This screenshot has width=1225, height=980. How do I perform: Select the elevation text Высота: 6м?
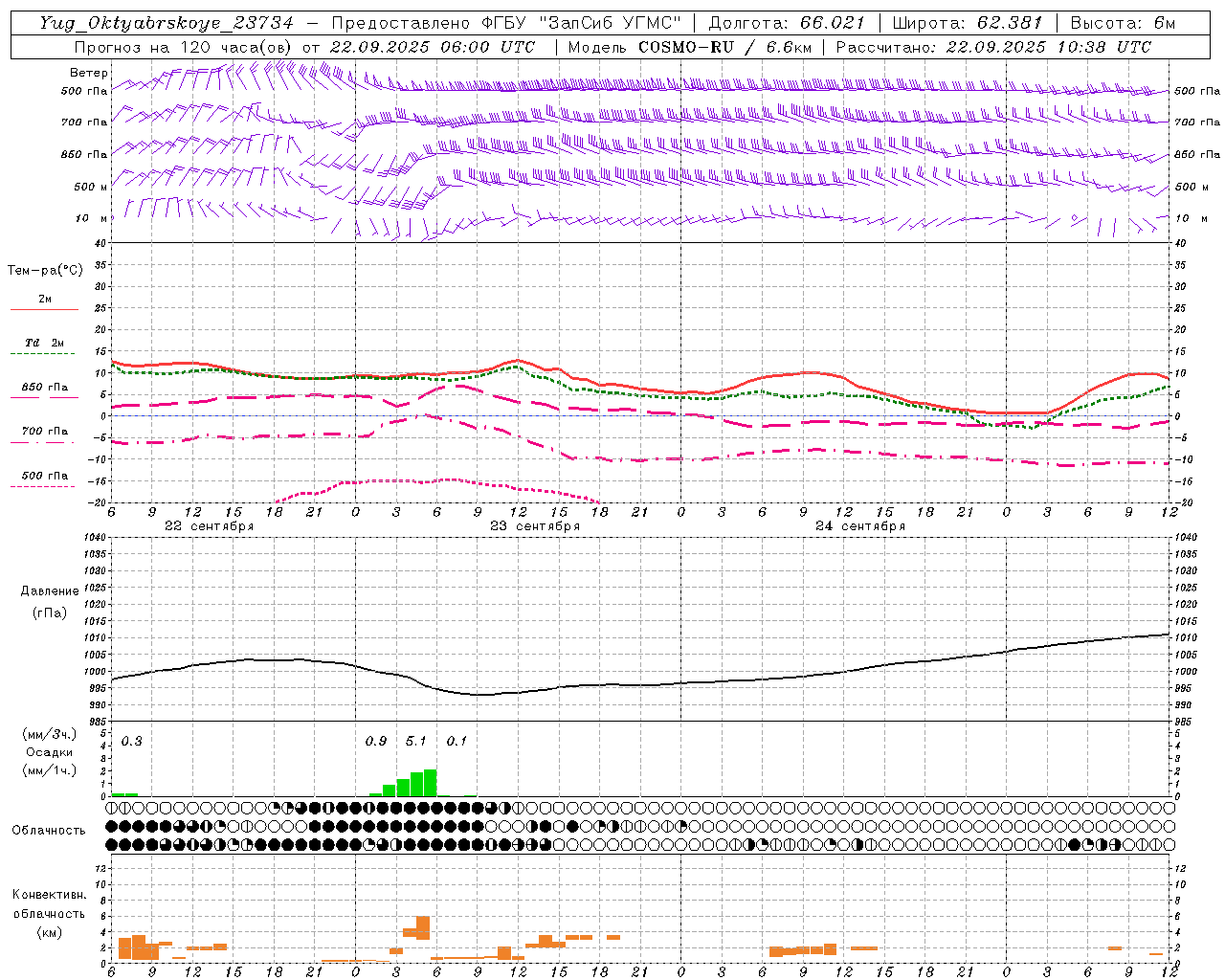point(1123,23)
